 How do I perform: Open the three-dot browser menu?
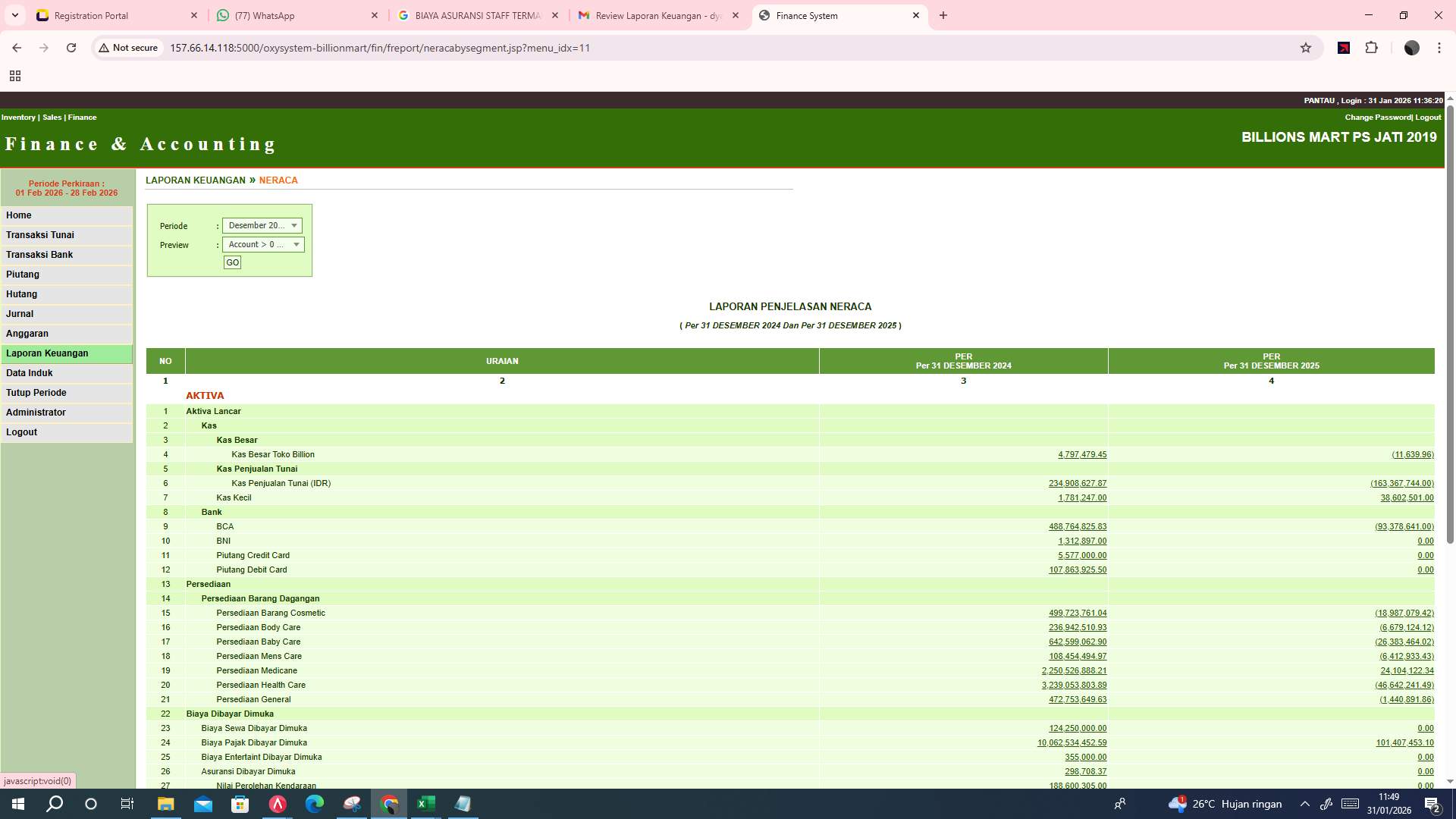pos(1439,47)
